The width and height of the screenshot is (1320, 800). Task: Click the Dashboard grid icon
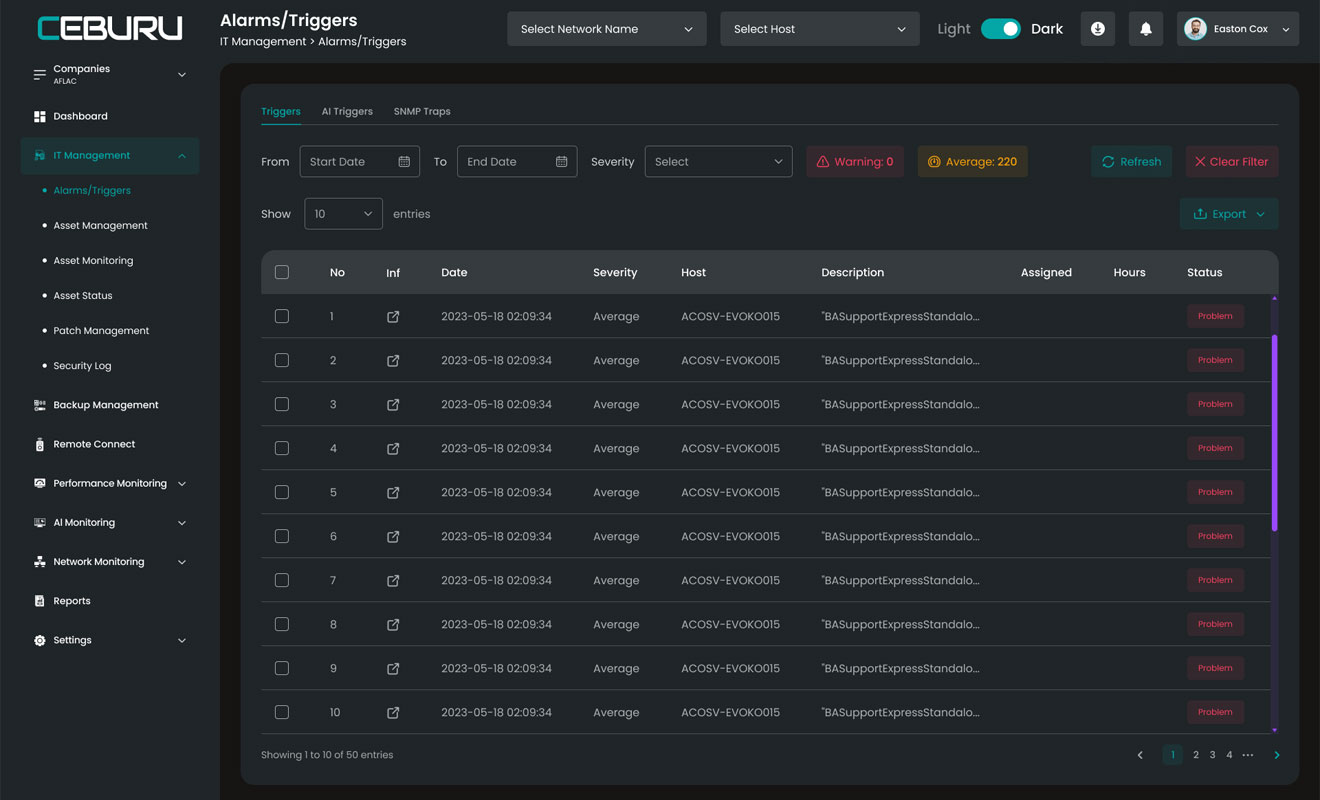40,116
